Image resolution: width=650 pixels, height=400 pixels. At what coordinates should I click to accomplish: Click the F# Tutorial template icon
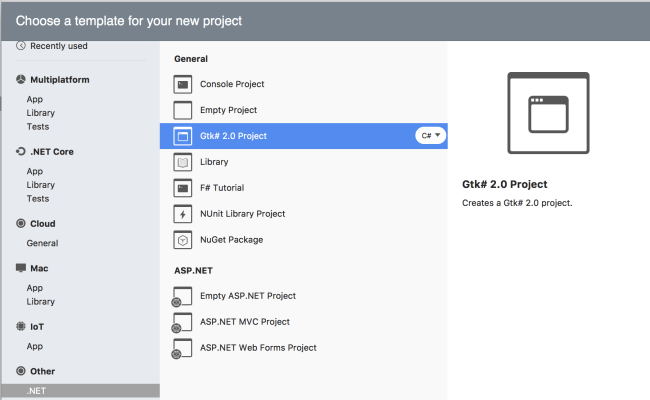click(x=182, y=188)
